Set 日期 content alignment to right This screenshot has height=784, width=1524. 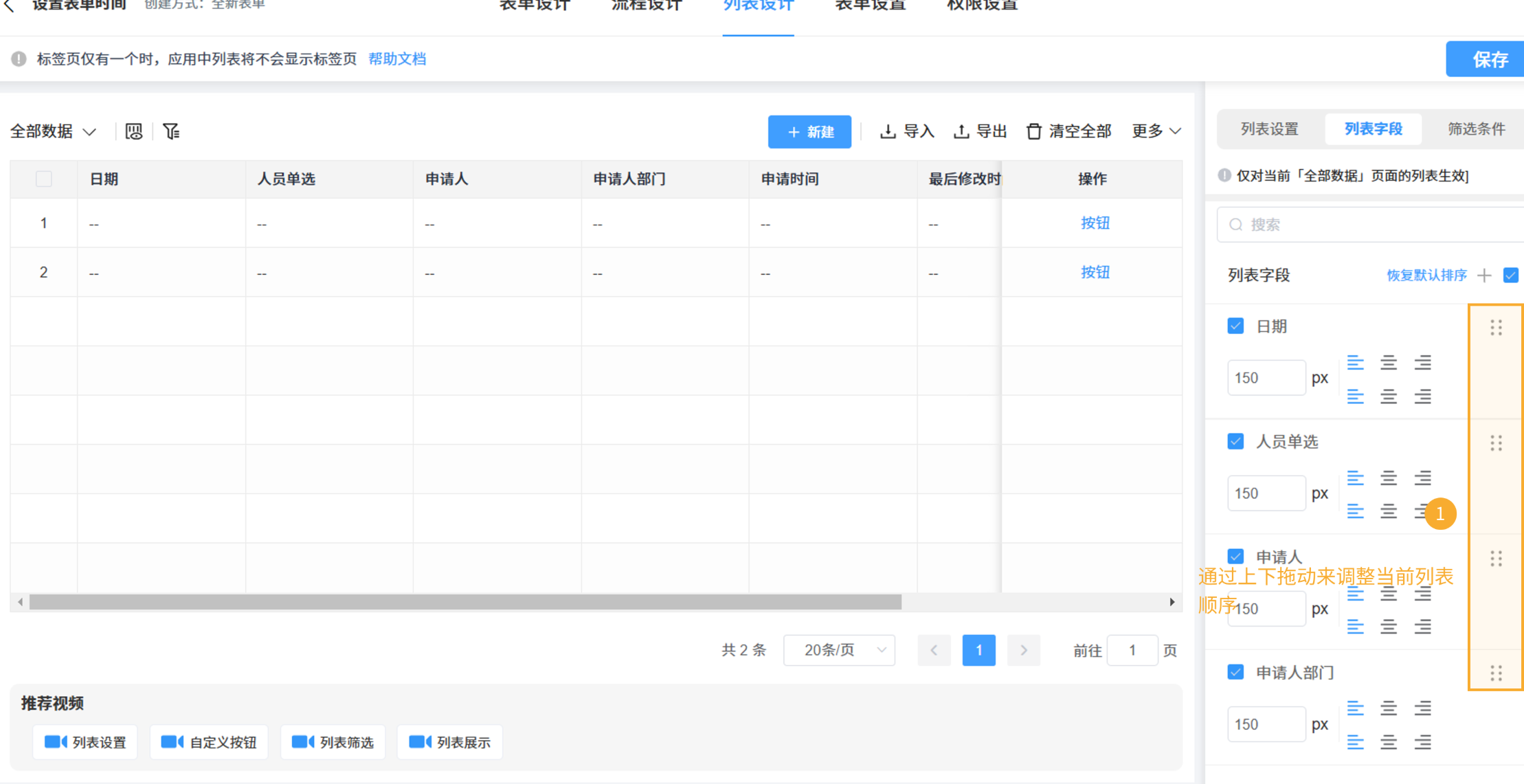click(x=1422, y=396)
